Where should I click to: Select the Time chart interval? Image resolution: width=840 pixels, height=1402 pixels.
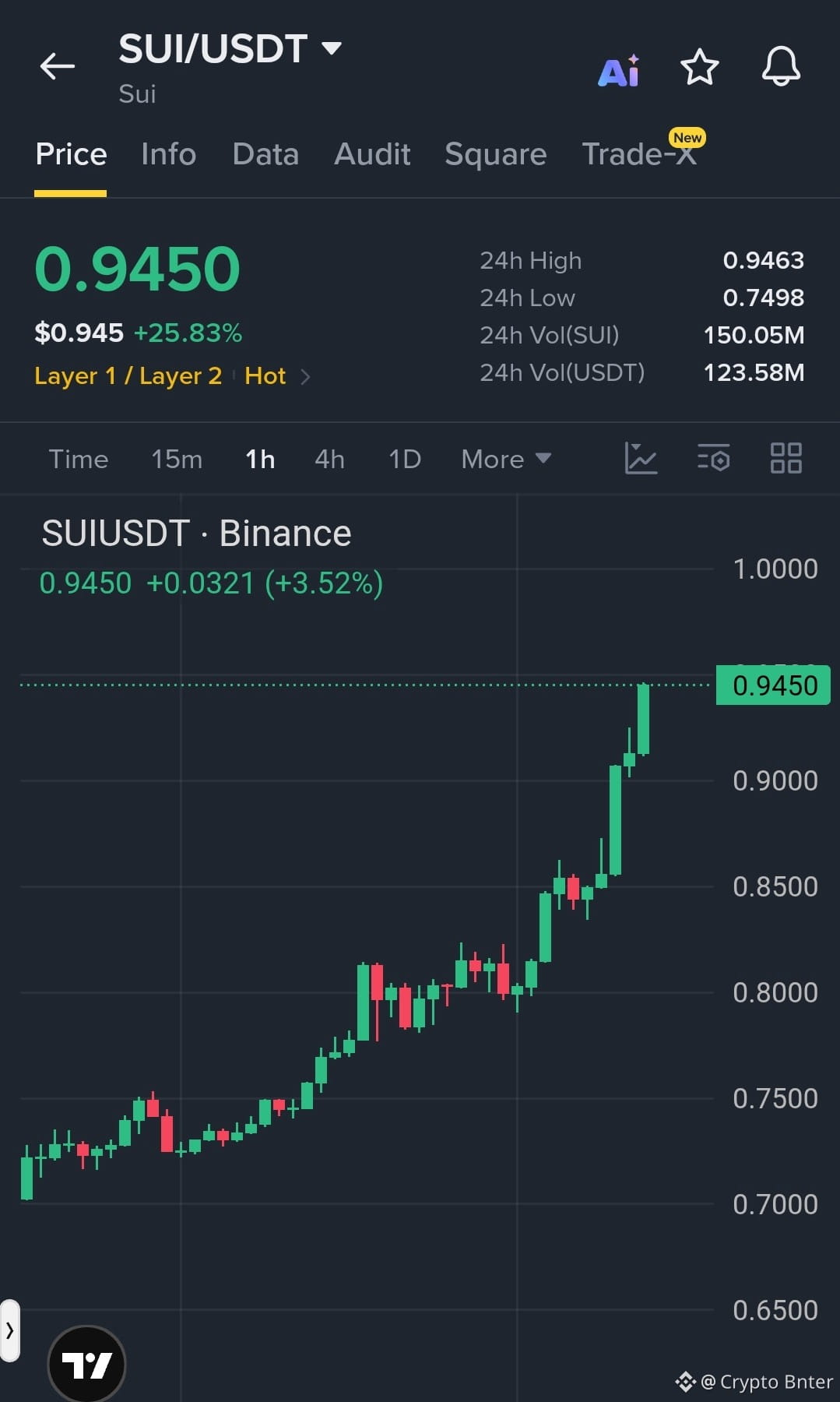(x=78, y=459)
